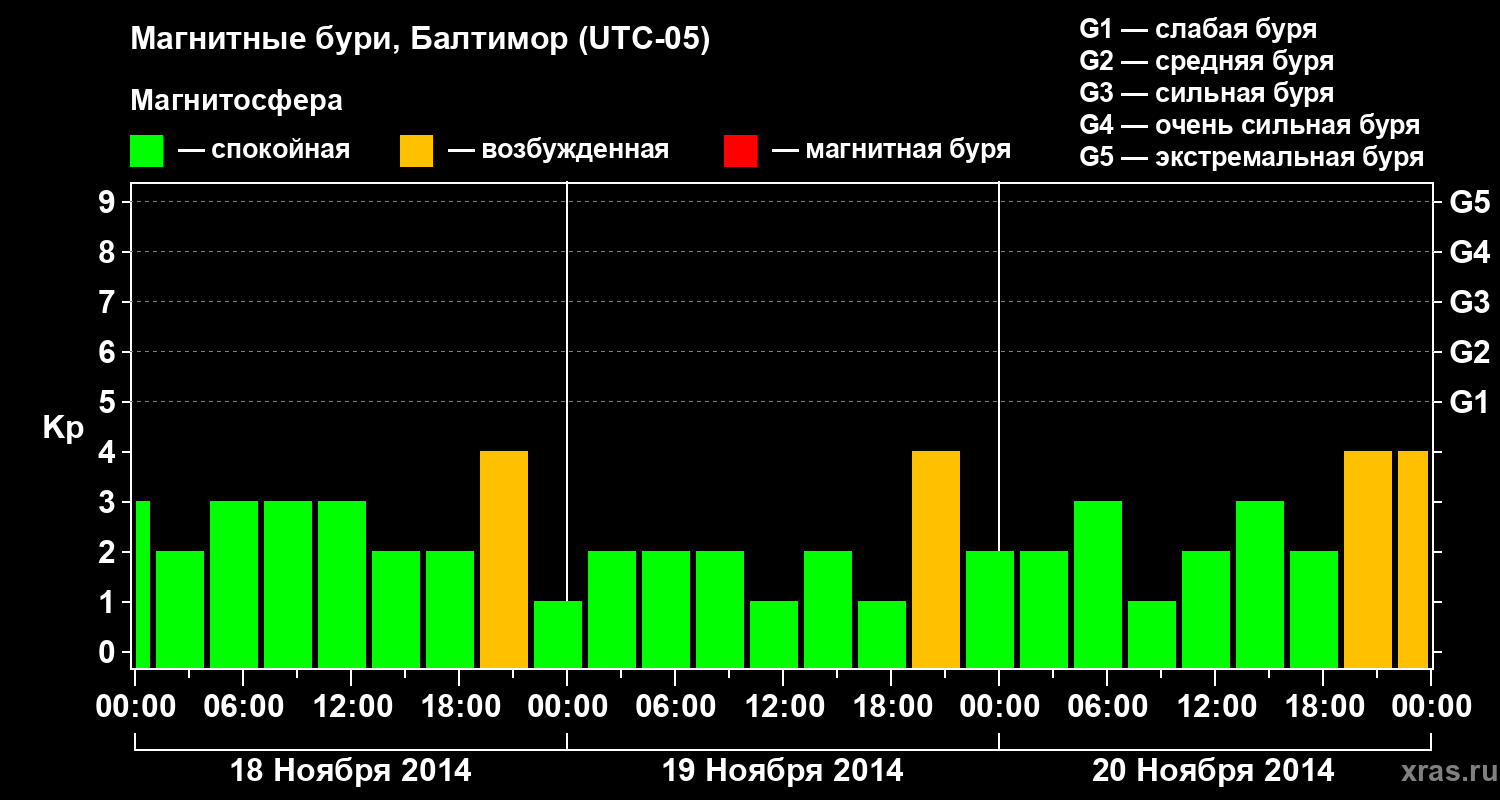
Task: Click the green bar above 06:00 on 19 November
Action: tap(666, 610)
